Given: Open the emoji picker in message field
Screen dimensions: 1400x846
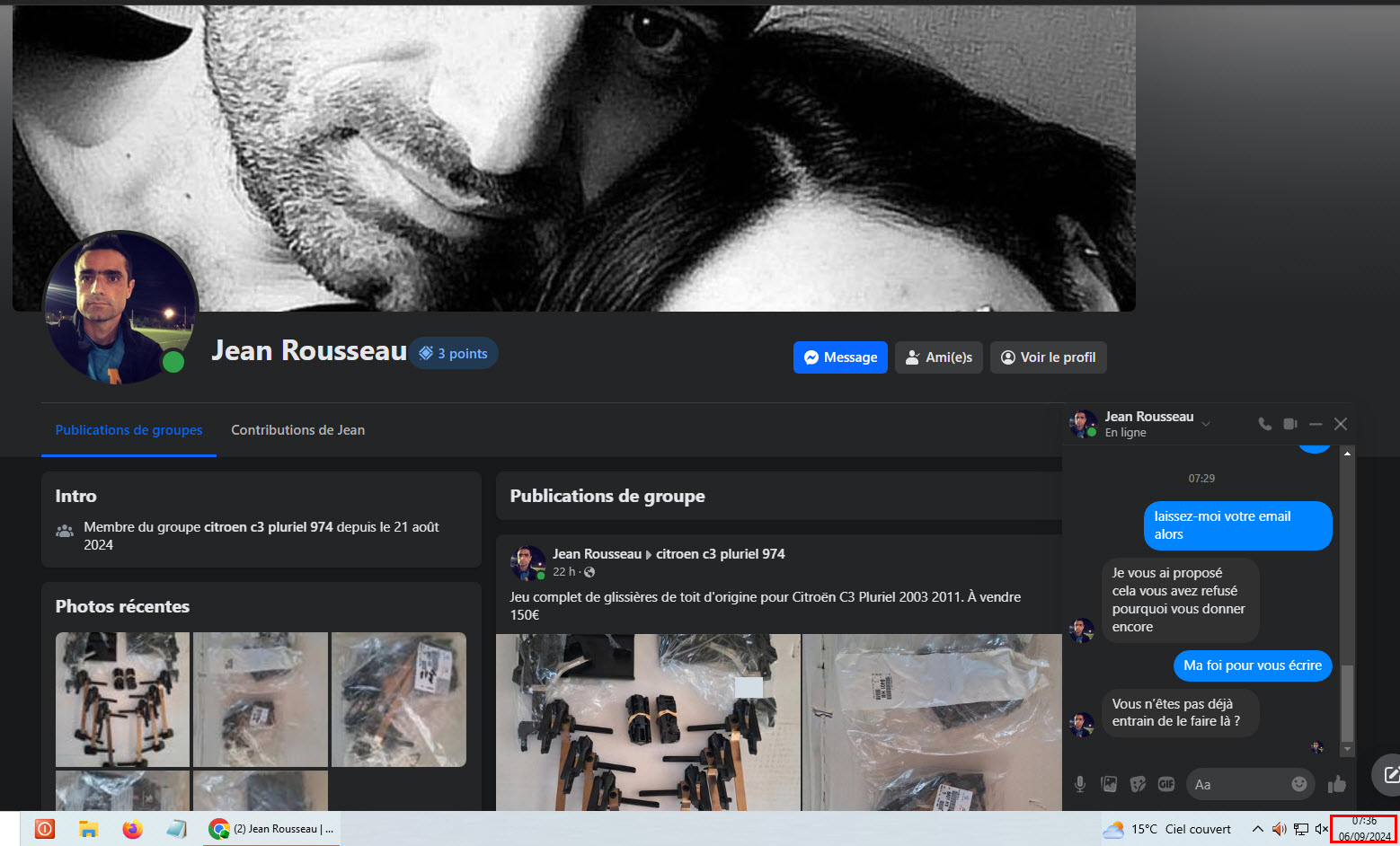Looking at the screenshot, I should (x=1298, y=784).
